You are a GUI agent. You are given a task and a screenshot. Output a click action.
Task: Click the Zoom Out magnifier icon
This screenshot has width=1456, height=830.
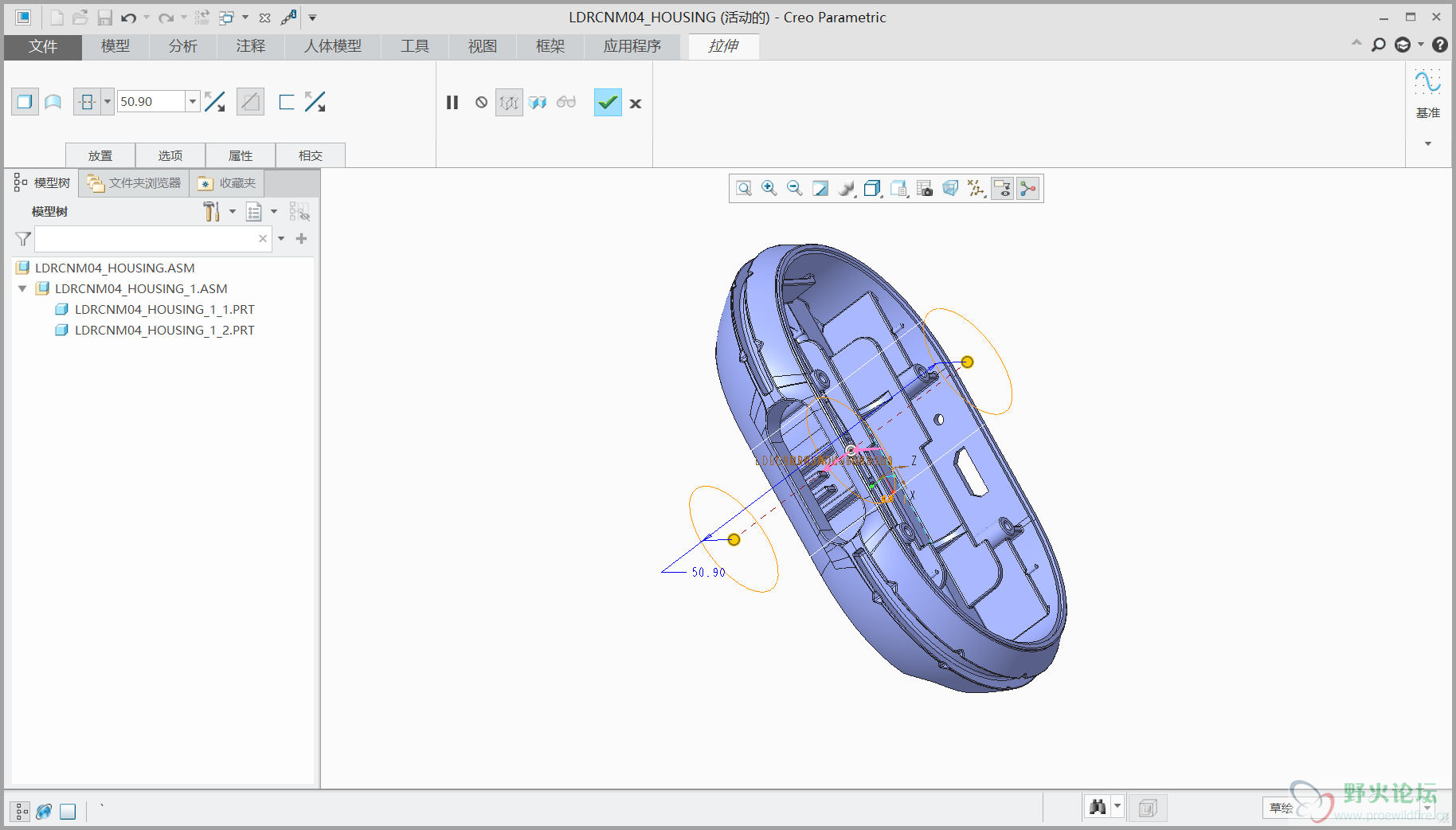(795, 189)
